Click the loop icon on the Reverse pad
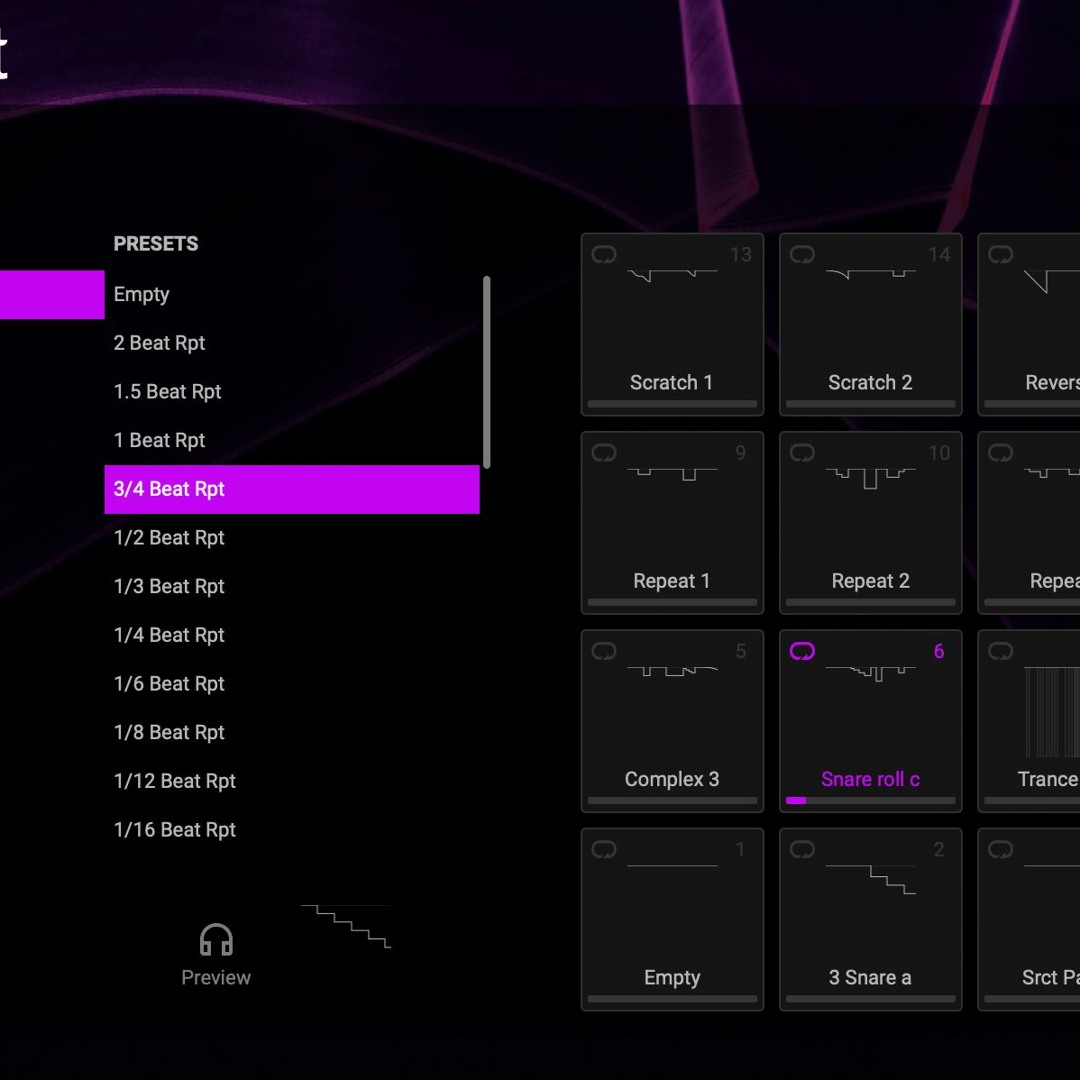 pyautogui.click(x=1000, y=255)
